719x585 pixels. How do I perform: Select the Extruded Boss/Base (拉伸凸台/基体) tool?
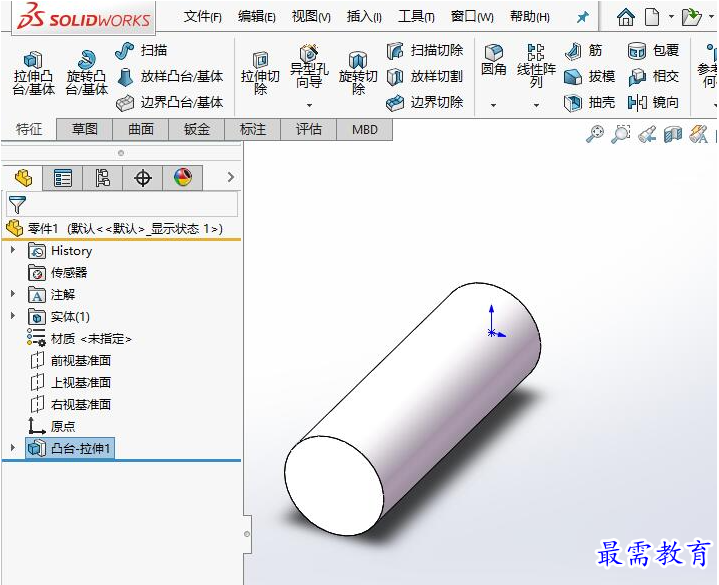tap(33, 73)
